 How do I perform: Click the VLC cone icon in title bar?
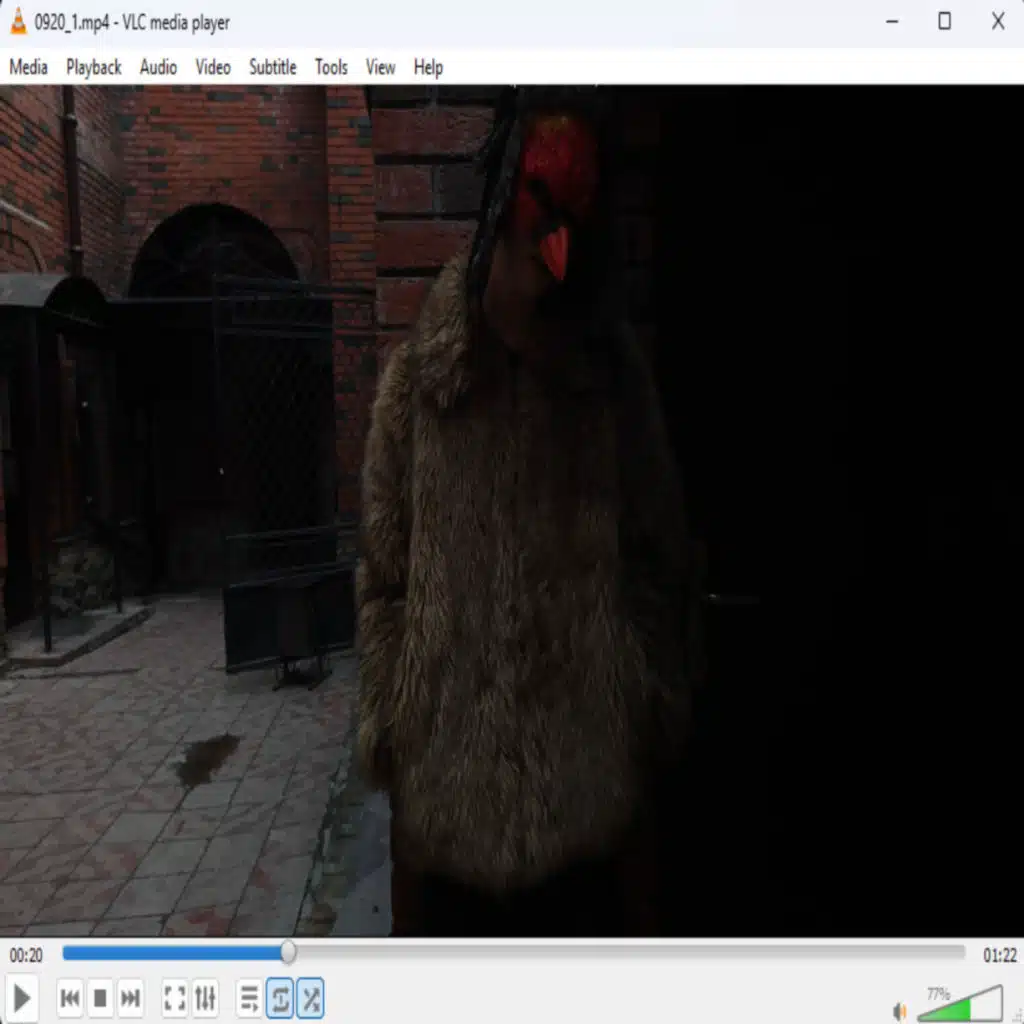[18, 22]
